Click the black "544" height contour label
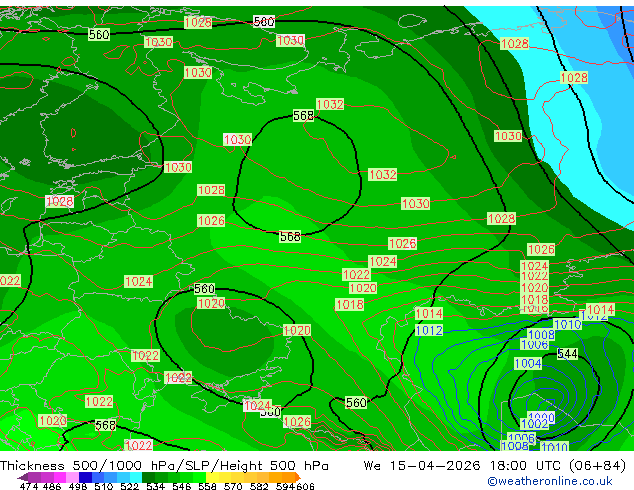Image resolution: width=634 pixels, height=490 pixels. [x=567, y=354]
